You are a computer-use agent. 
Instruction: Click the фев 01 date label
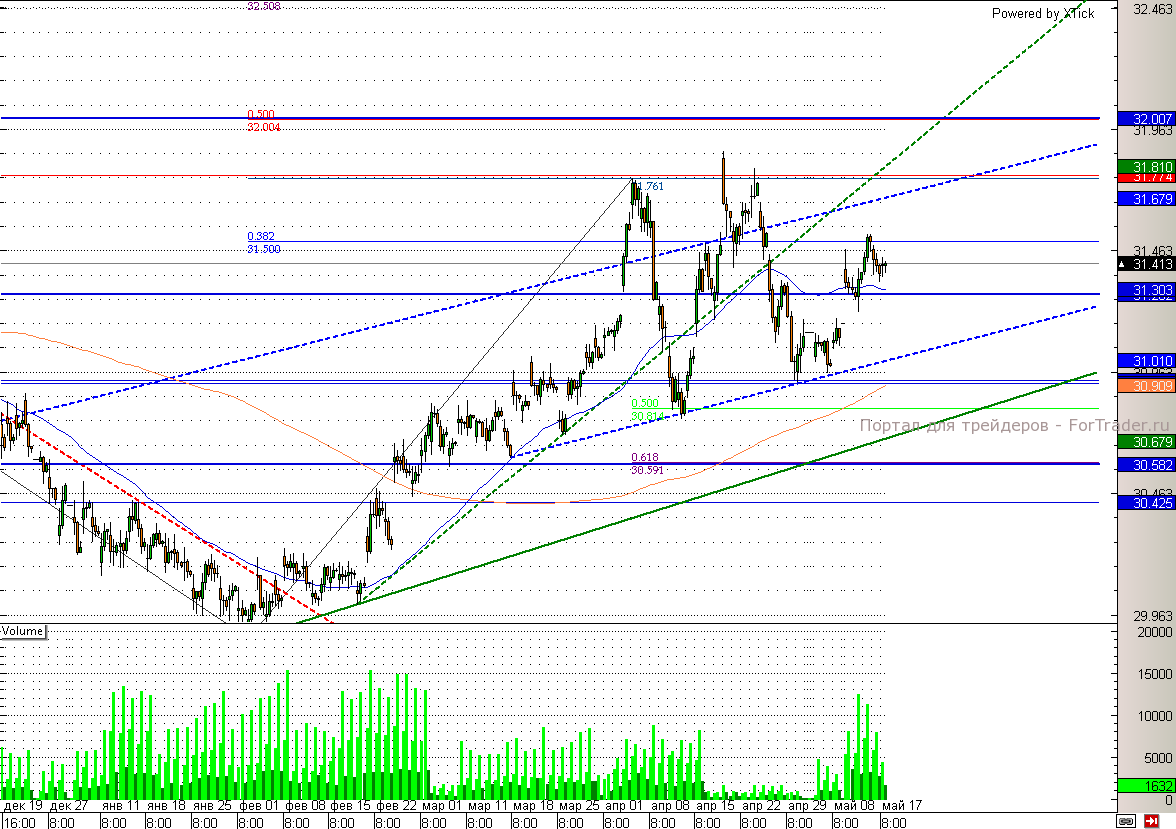pos(259,805)
